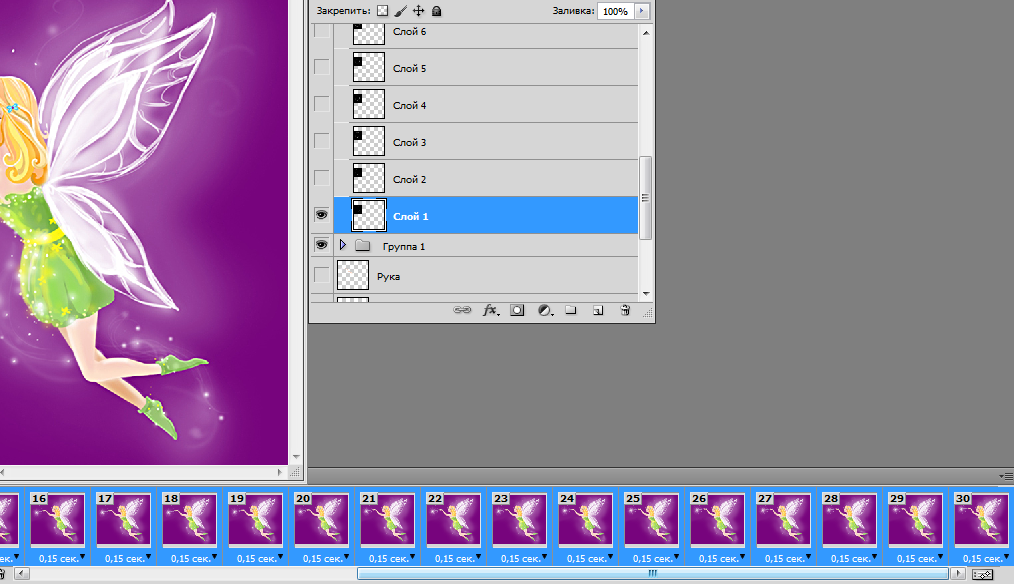Select animation frame 21 thumbnail
Viewport: 1014px width, 584px height.
(387, 519)
